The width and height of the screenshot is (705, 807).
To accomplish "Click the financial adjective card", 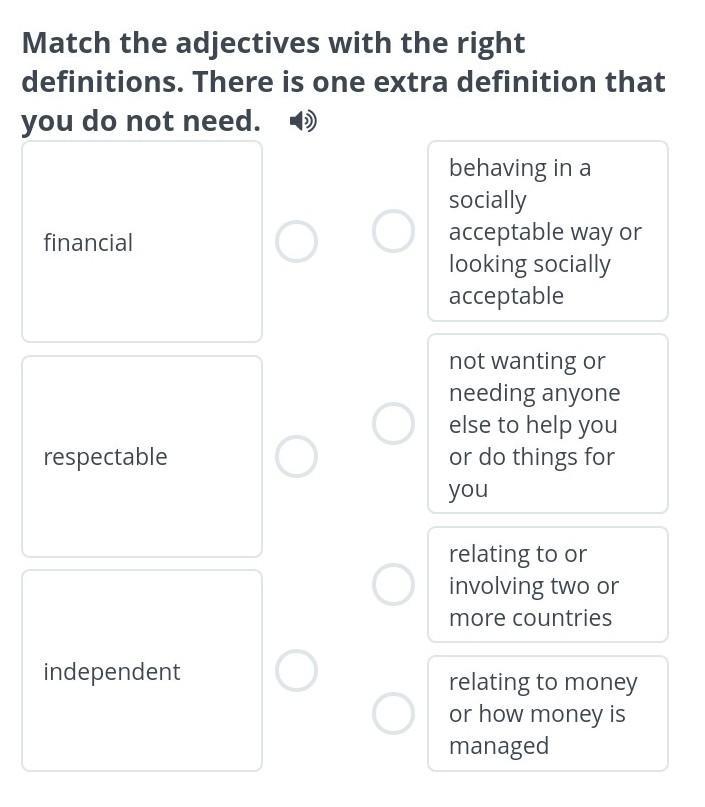I will click(142, 241).
